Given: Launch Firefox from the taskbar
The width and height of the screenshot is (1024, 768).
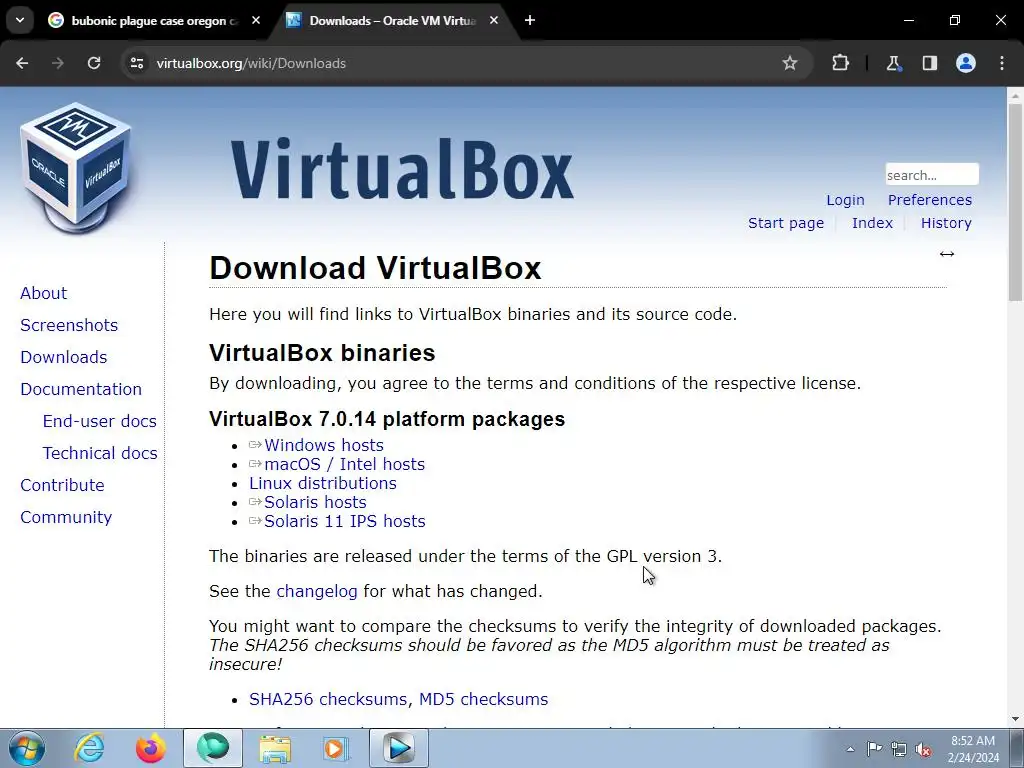Looking at the screenshot, I should pyautogui.click(x=150, y=748).
